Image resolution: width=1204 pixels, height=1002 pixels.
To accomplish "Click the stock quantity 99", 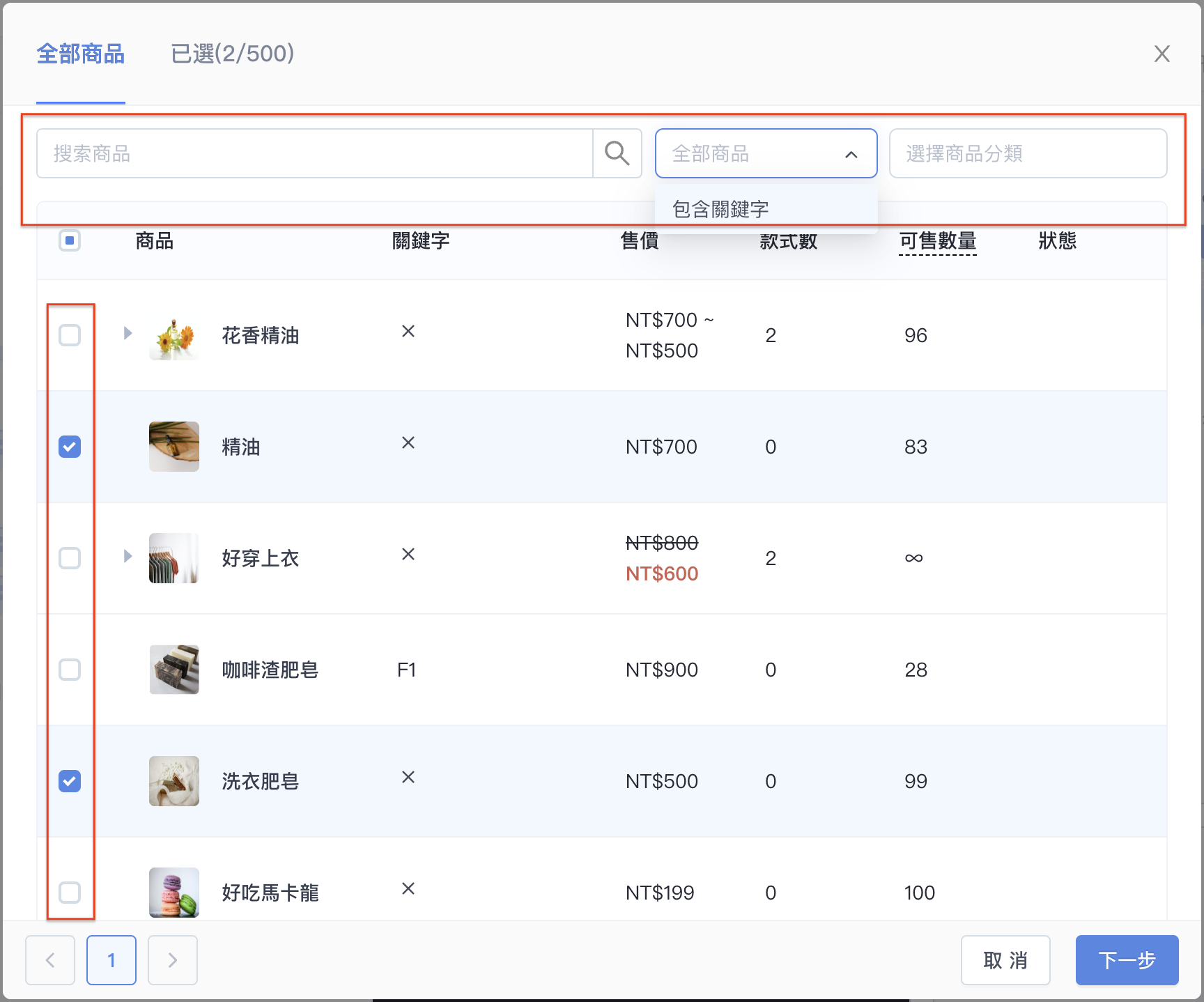I will click(x=916, y=781).
